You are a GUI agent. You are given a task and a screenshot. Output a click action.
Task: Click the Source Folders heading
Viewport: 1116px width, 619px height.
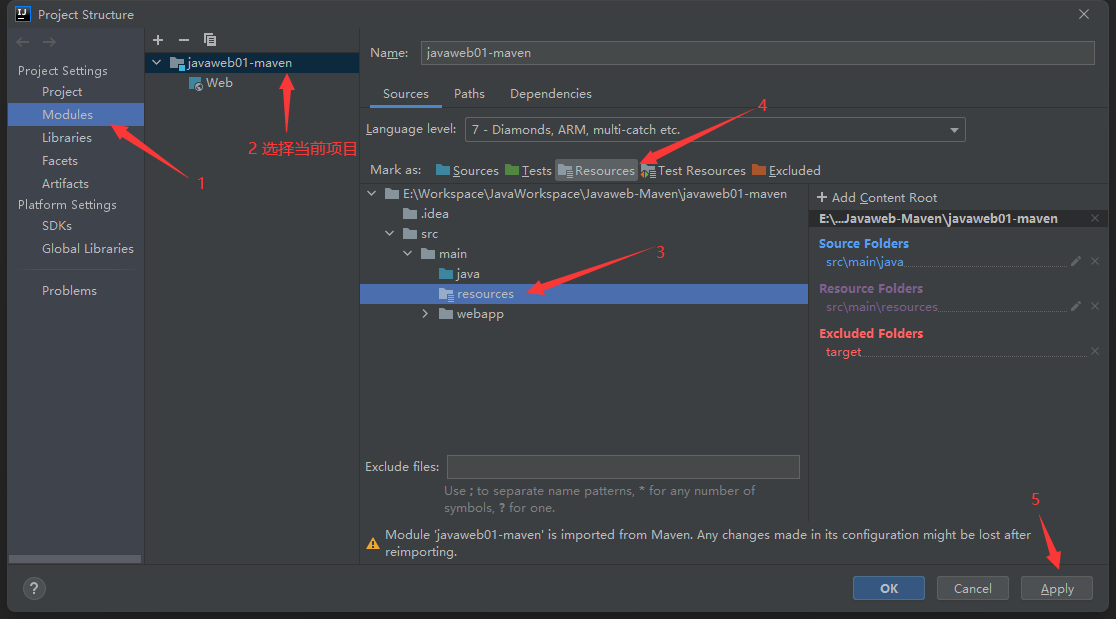(863, 243)
